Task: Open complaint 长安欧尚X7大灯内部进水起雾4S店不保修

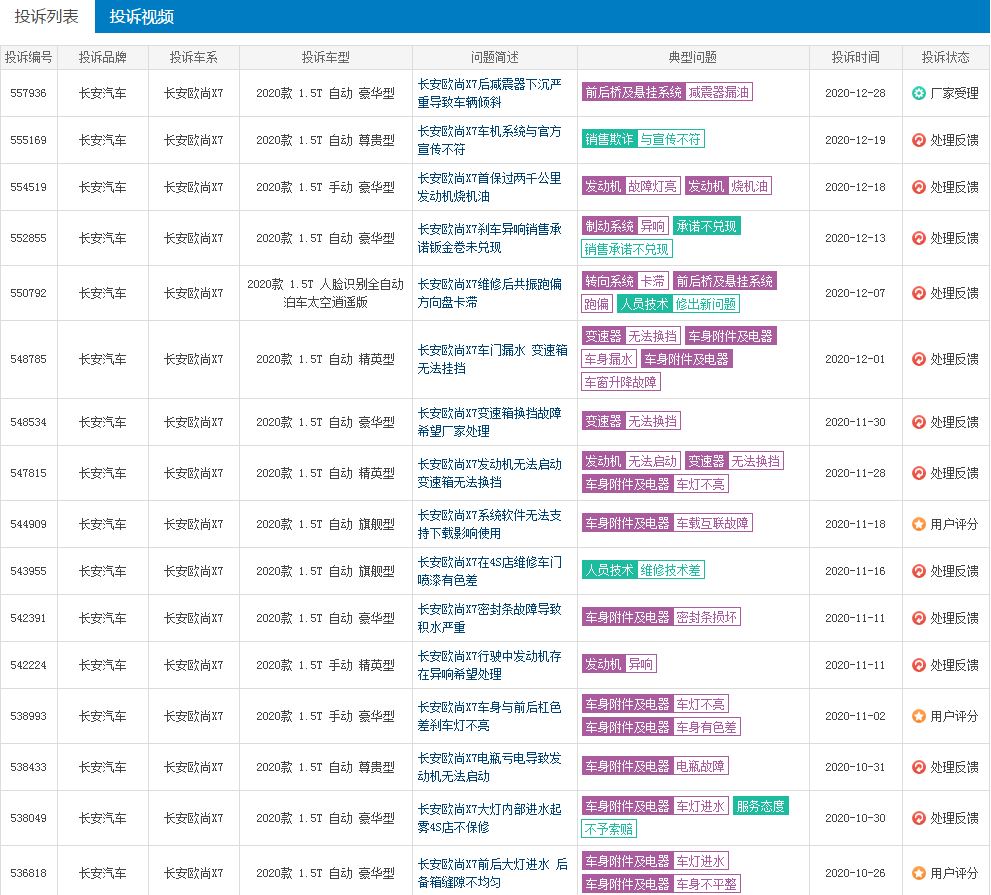Action: tap(490, 818)
